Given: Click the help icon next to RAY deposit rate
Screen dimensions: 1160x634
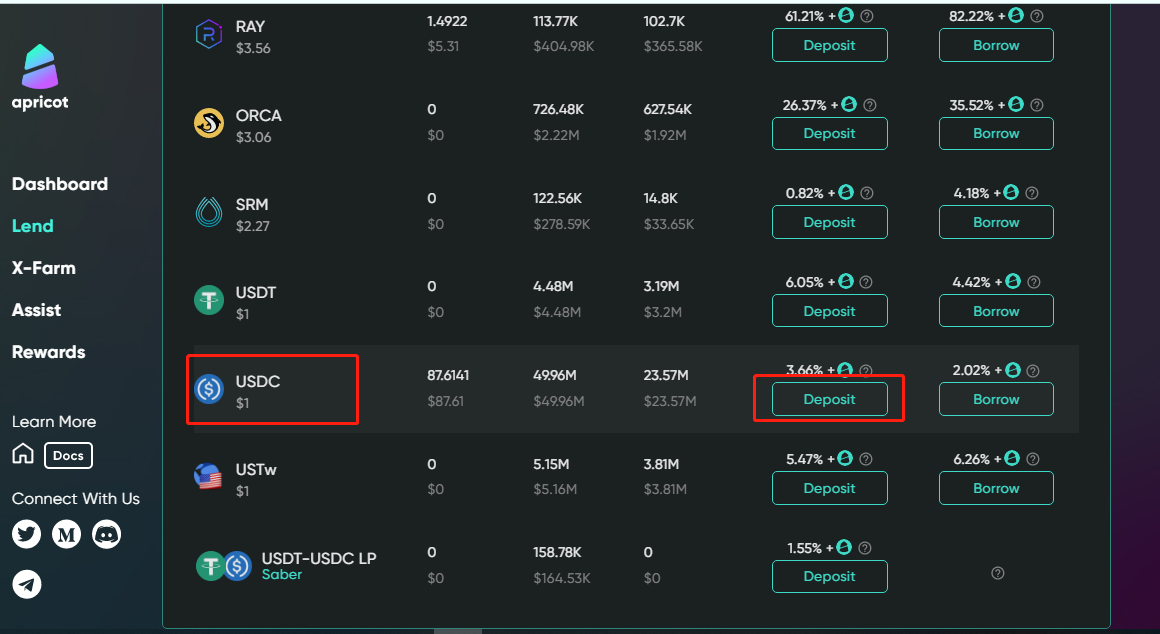Looking at the screenshot, I should click(x=867, y=16).
